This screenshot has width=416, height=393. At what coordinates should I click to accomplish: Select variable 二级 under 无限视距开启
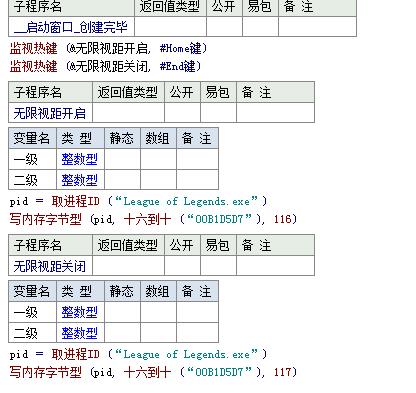(33, 180)
